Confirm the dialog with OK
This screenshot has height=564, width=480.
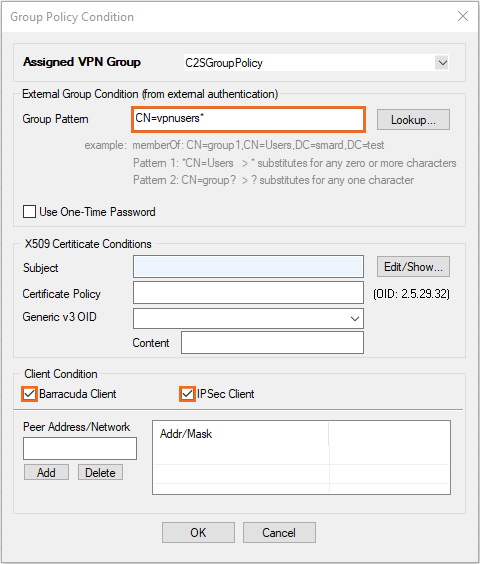(x=198, y=532)
